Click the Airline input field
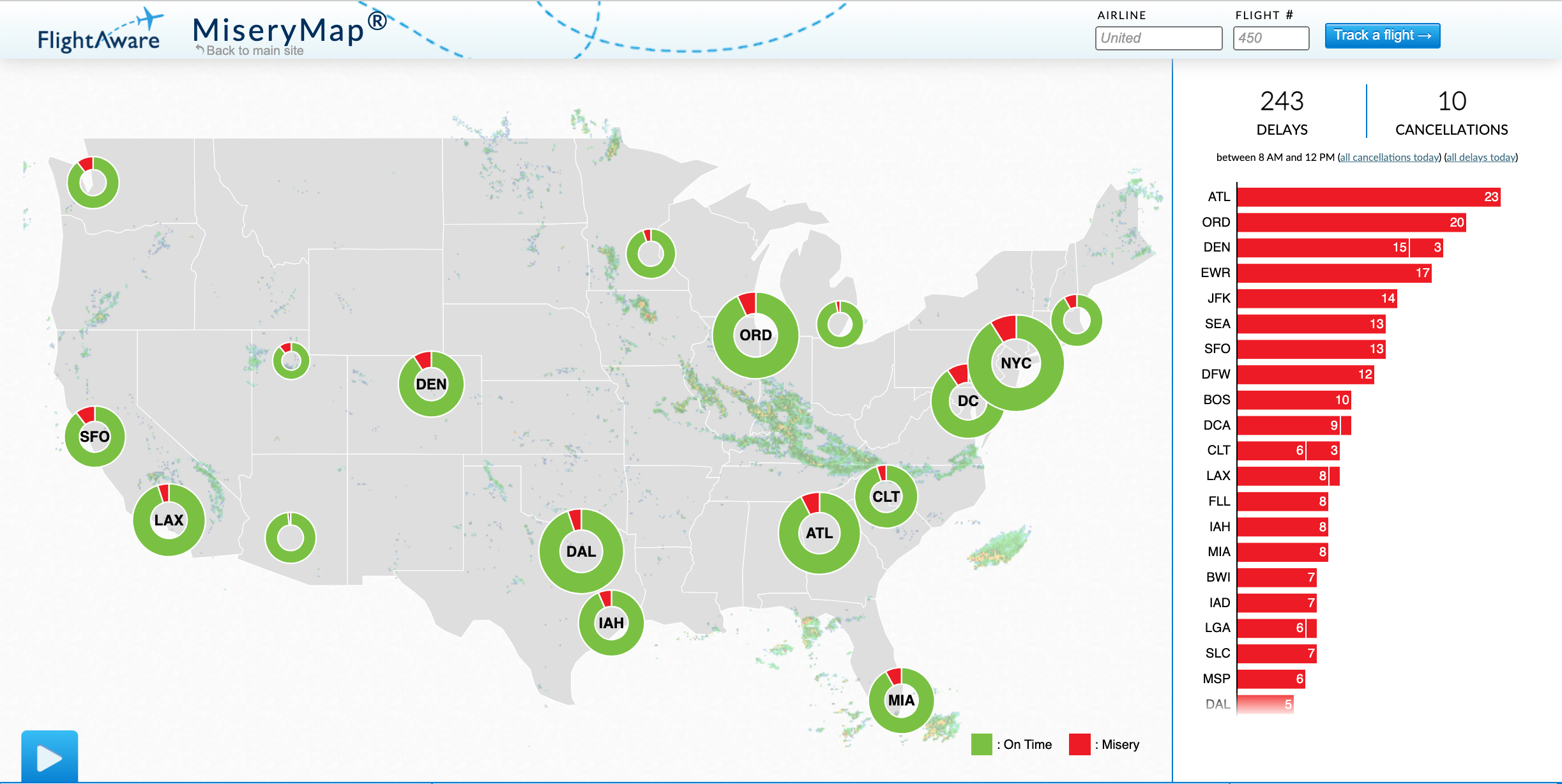Viewport: 1562px width, 784px height. click(x=1158, y=38)
